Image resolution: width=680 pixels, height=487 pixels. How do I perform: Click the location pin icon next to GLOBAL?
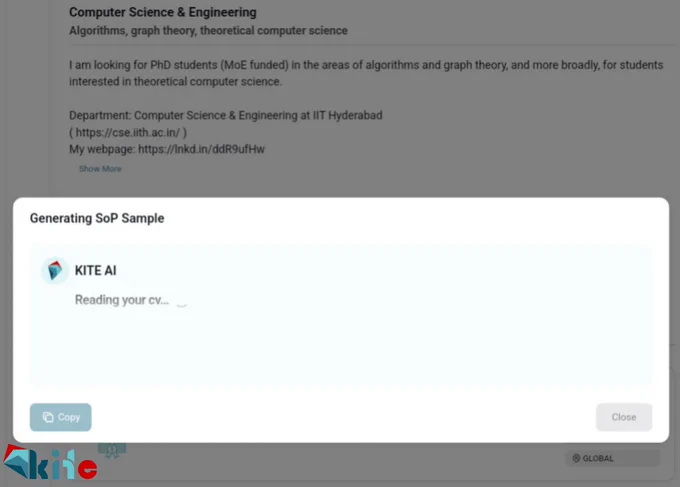[x=576, y=458]
